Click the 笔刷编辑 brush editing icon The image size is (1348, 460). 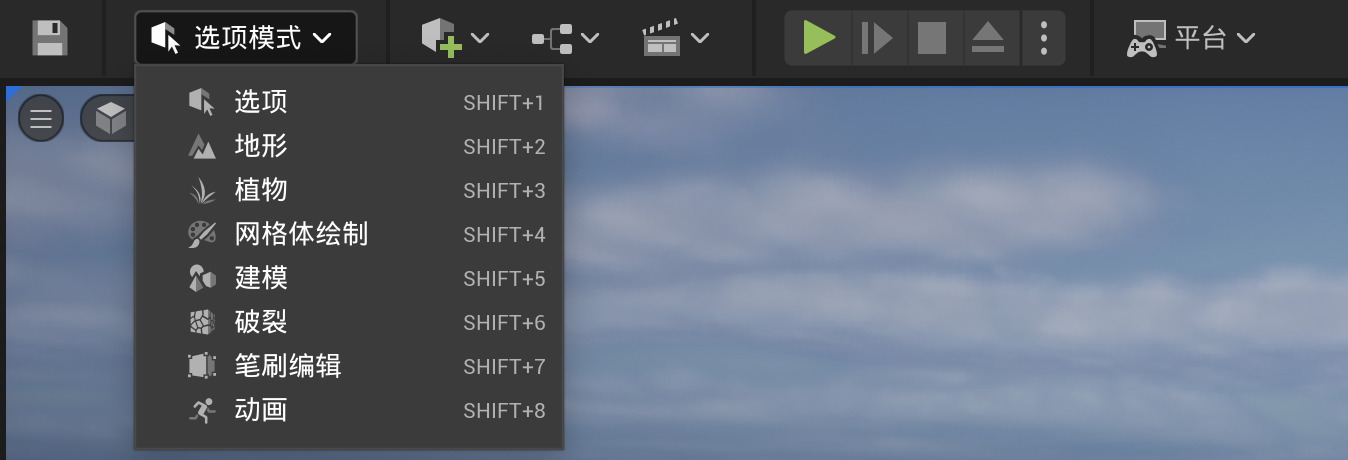click(202, 366)
